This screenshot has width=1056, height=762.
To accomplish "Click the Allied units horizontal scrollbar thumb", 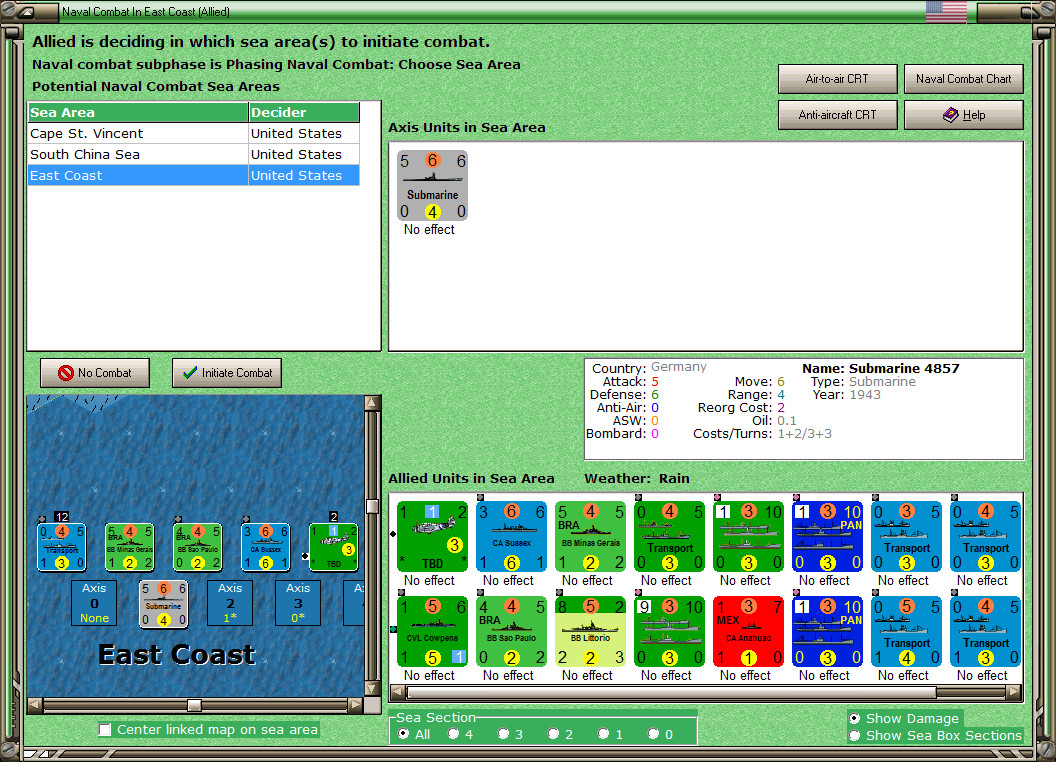I will coord(671,692).
